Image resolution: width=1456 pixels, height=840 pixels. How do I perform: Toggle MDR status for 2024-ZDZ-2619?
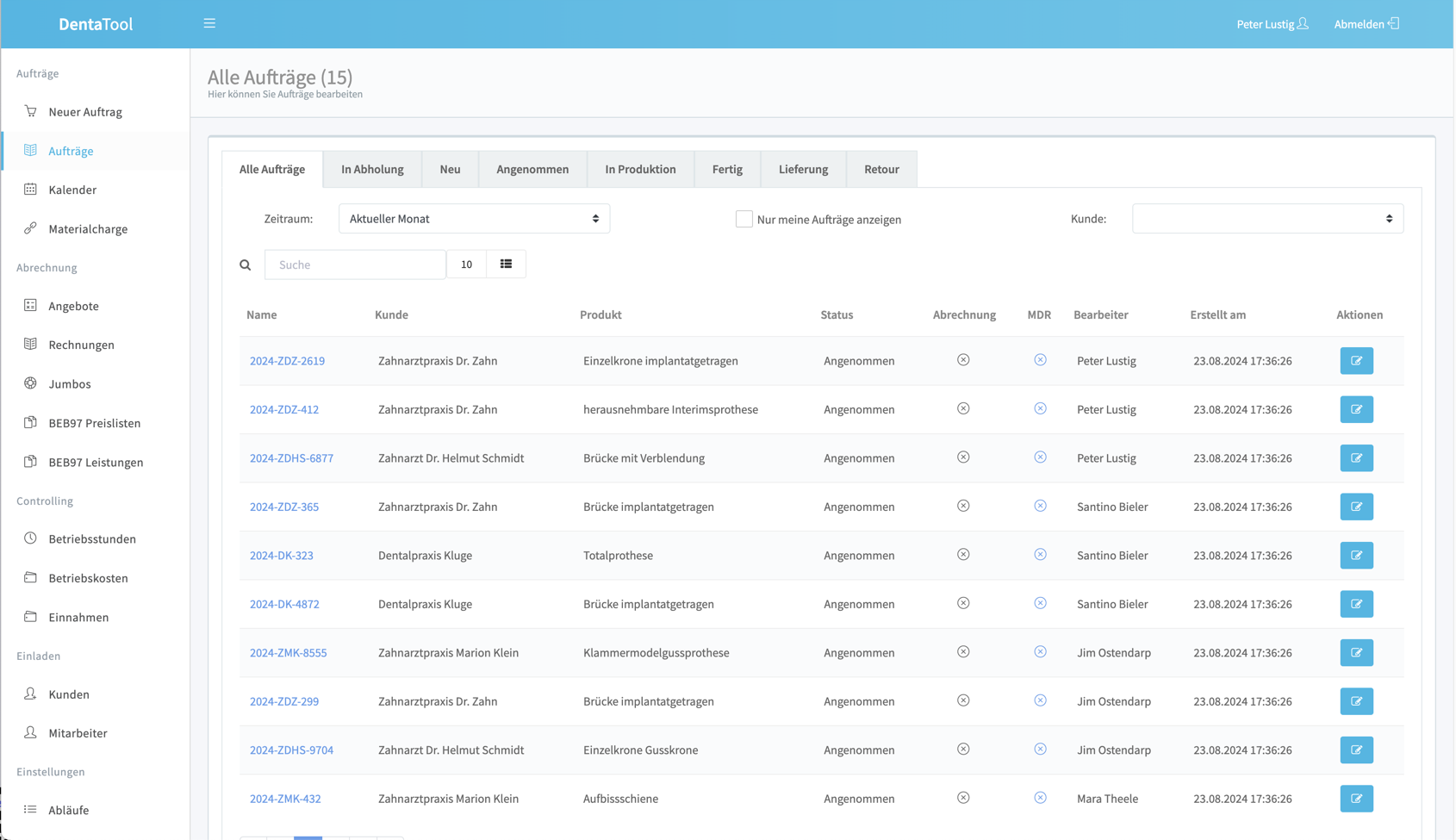[1040, 360]
